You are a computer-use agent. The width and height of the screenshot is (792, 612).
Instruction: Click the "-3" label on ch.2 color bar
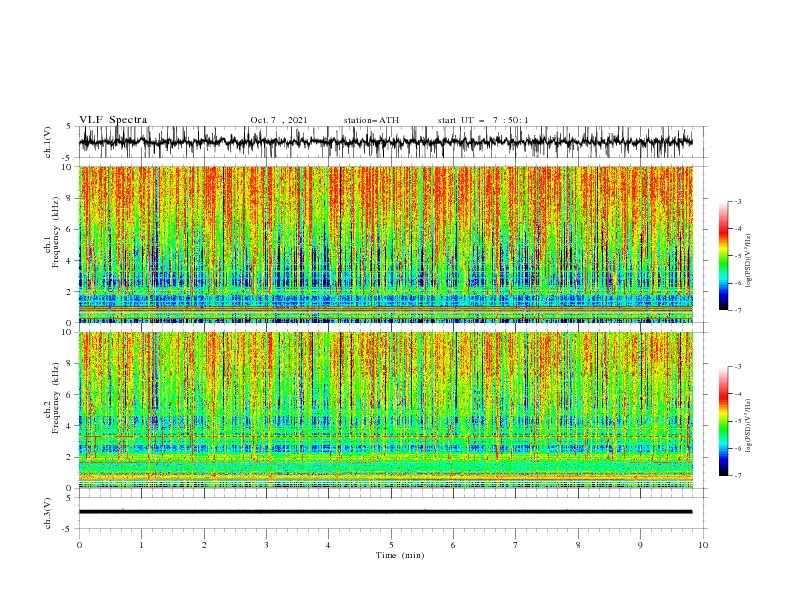tap(737, 367)
